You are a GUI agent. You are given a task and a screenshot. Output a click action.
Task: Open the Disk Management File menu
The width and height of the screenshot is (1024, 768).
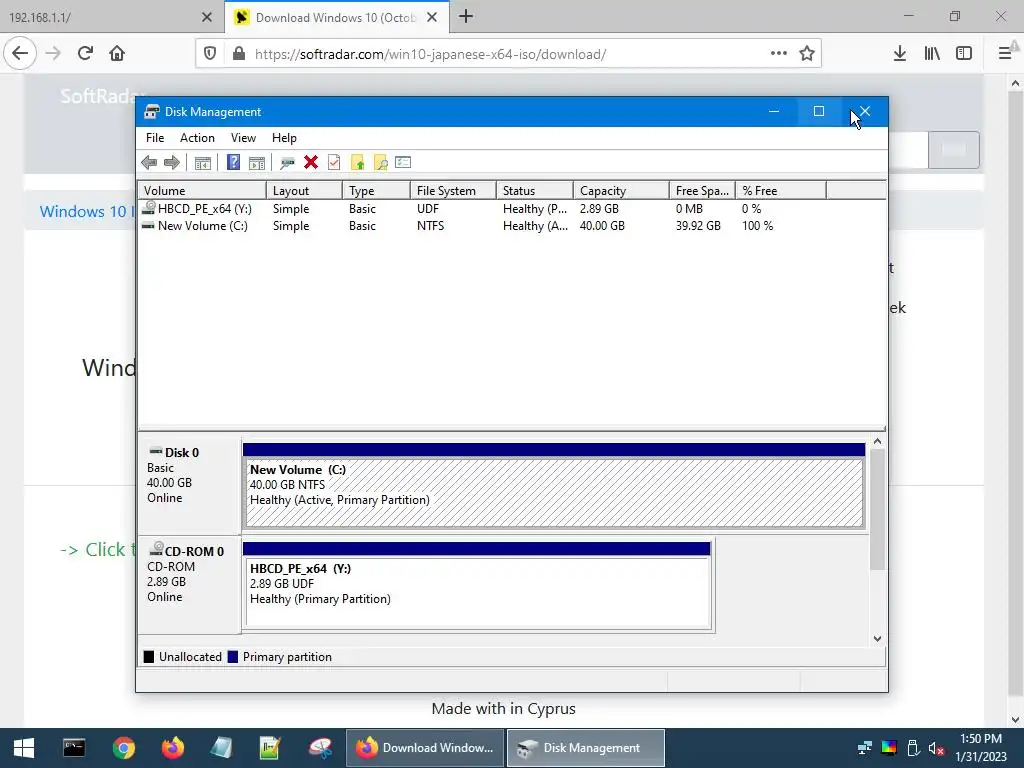point(155,138)
